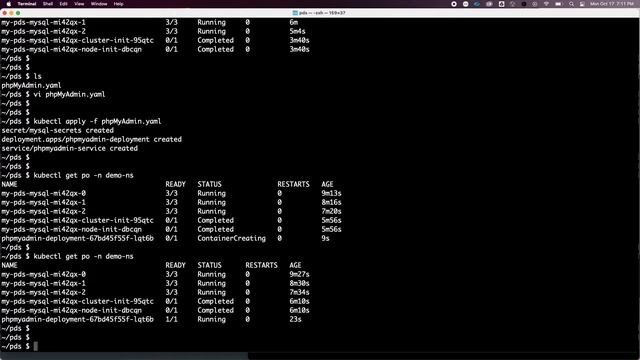Click the battery status icon

(558, 4)
